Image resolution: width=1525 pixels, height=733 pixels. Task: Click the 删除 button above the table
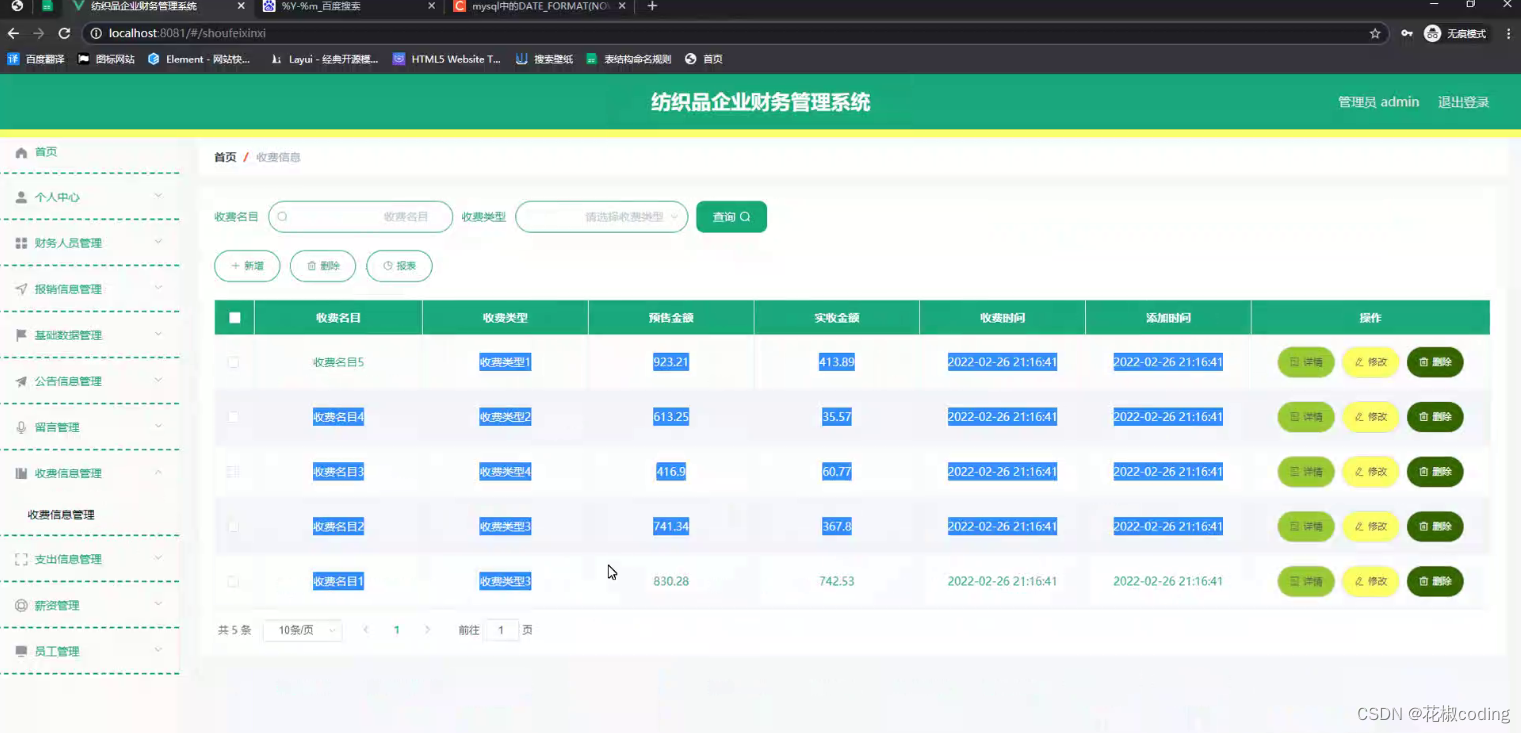click(x=323, y=266)
